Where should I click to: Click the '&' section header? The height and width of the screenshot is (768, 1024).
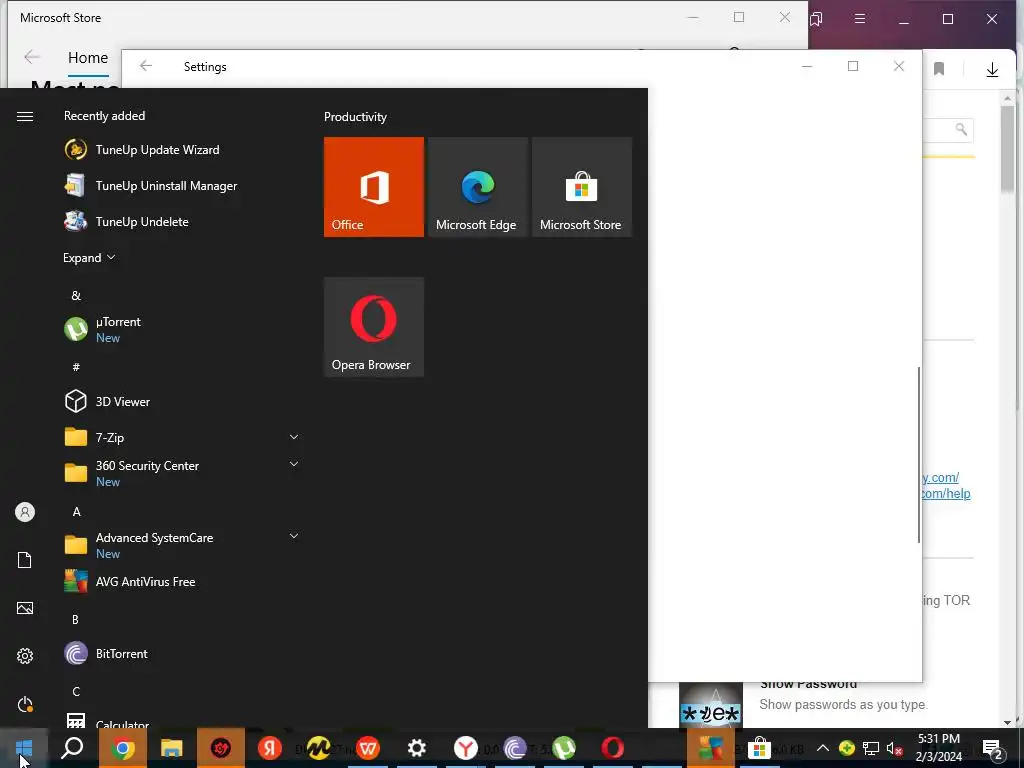[76, 295]
